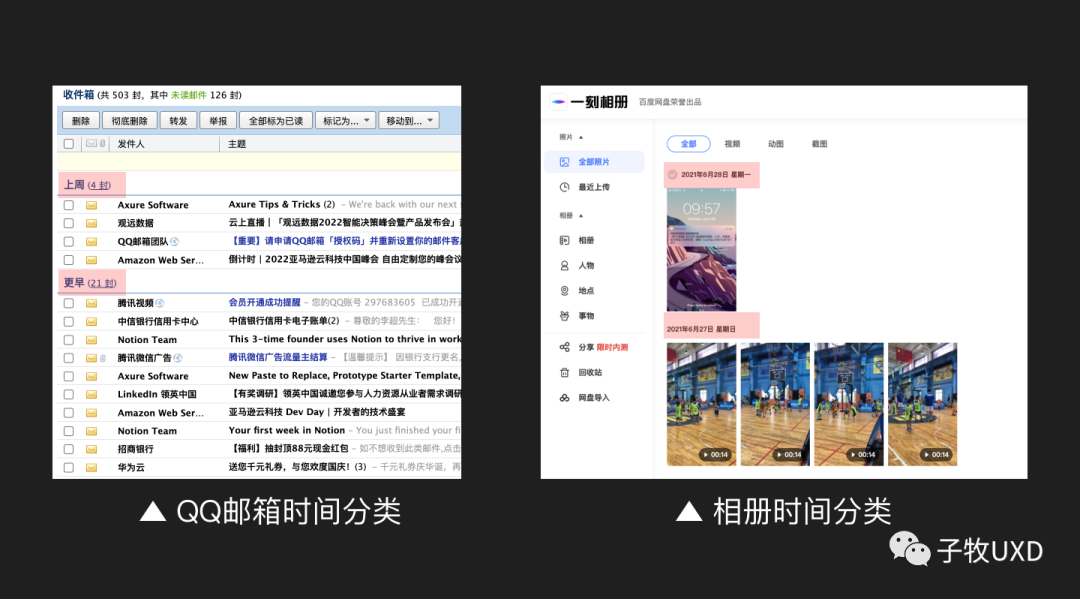Switch to the 全部 tab in album
The image size is (1080, 599).
tap(688, 144)
